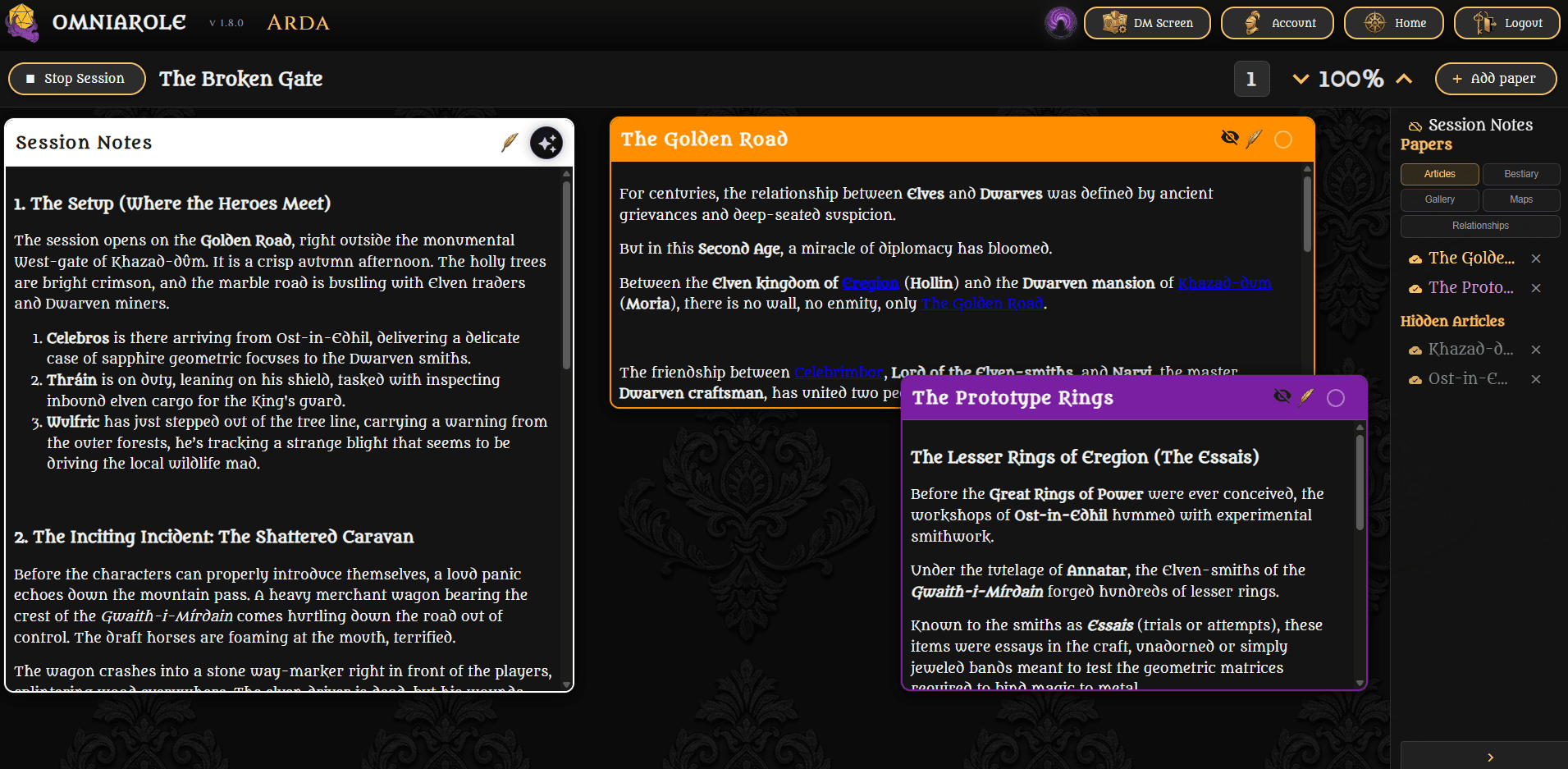Toggle visibility eye on The Prototype Rings

1282,396
